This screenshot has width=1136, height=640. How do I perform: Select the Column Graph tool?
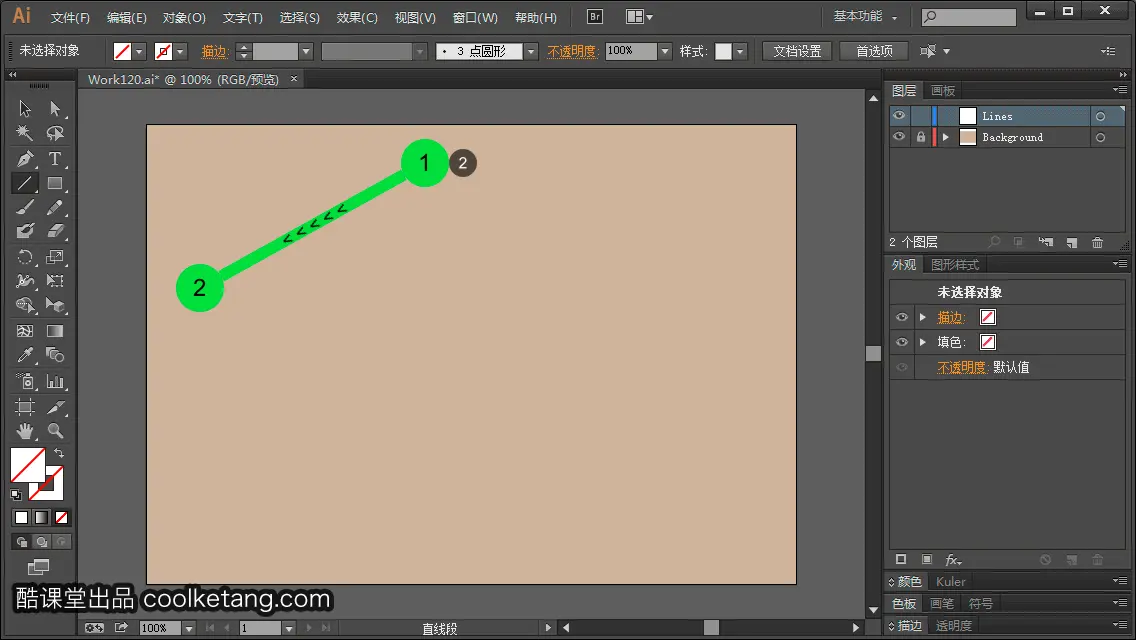click(55, 381)
